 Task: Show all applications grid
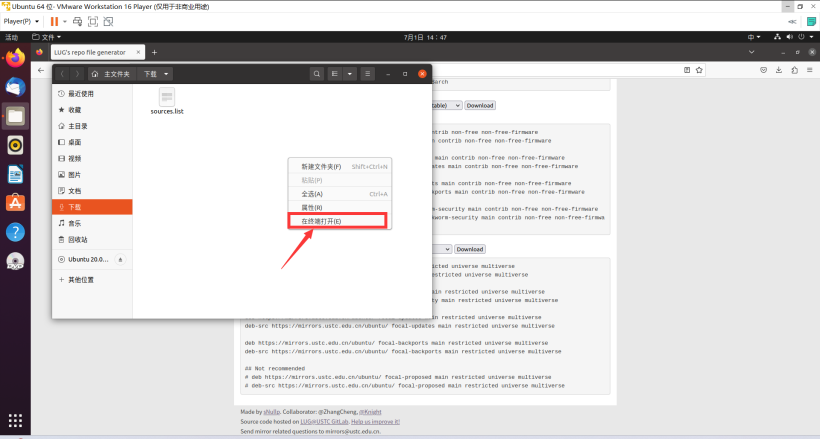[15, 420]
